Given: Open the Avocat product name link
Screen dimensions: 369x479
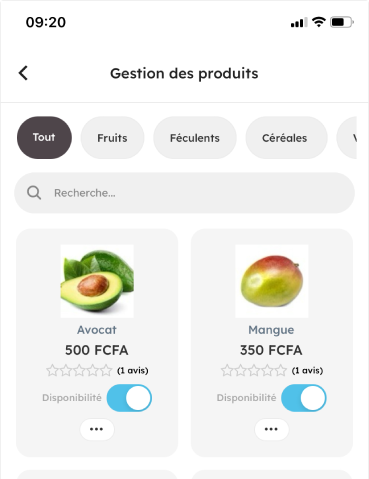Looking at the screenshot, I should pos(97,330).
